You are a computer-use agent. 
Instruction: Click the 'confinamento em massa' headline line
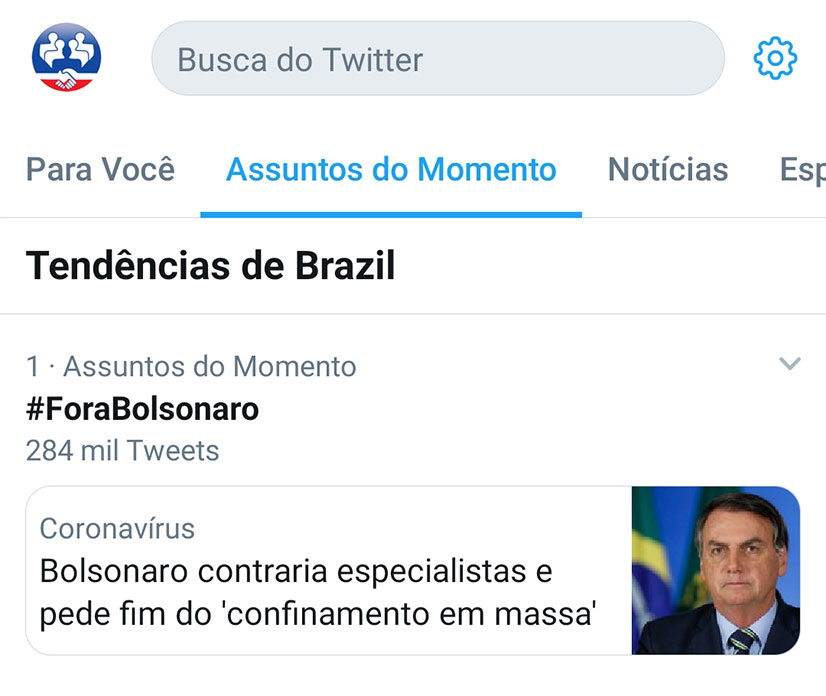318,614
